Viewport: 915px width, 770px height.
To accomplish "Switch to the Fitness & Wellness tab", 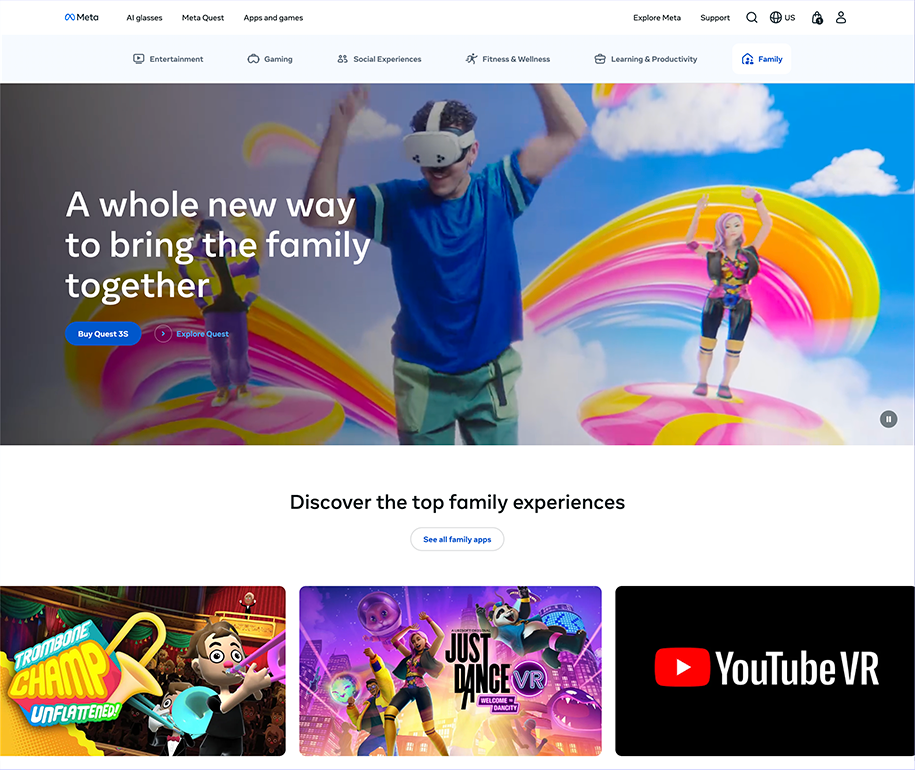I will [508, 59].
